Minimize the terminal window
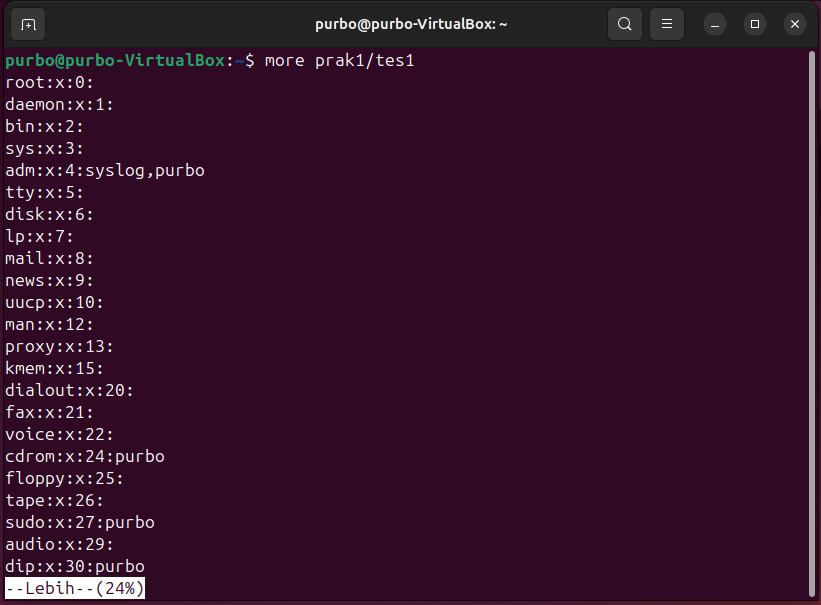This screenshot has width=821, height=605. pyautogui.click(x=715, y=24)
